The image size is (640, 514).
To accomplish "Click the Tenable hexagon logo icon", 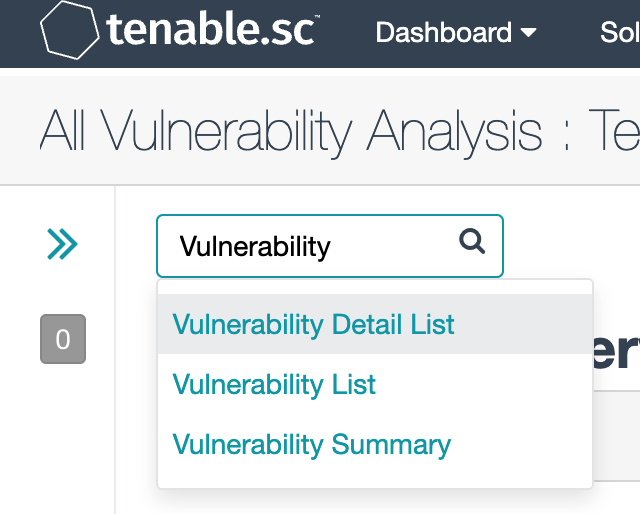I will [x=70, y=31].
